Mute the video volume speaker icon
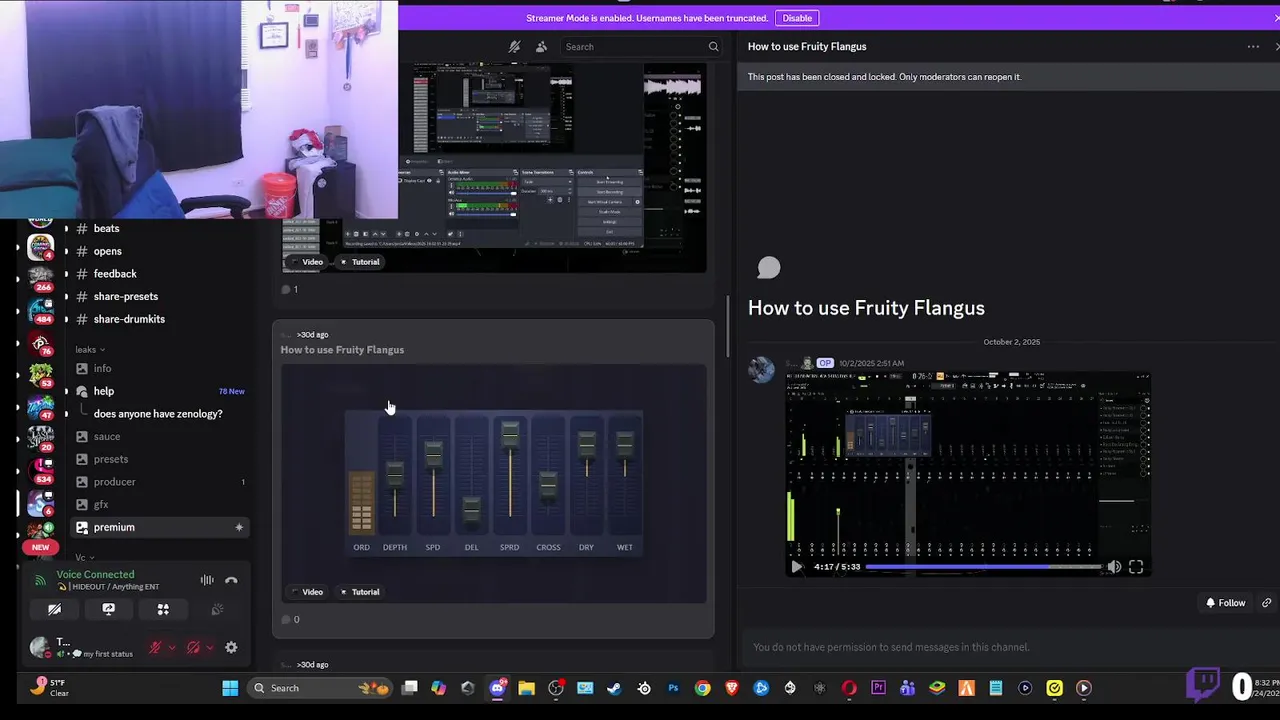This screenshot has height=720, width=1280. [x=1114, y=567]
